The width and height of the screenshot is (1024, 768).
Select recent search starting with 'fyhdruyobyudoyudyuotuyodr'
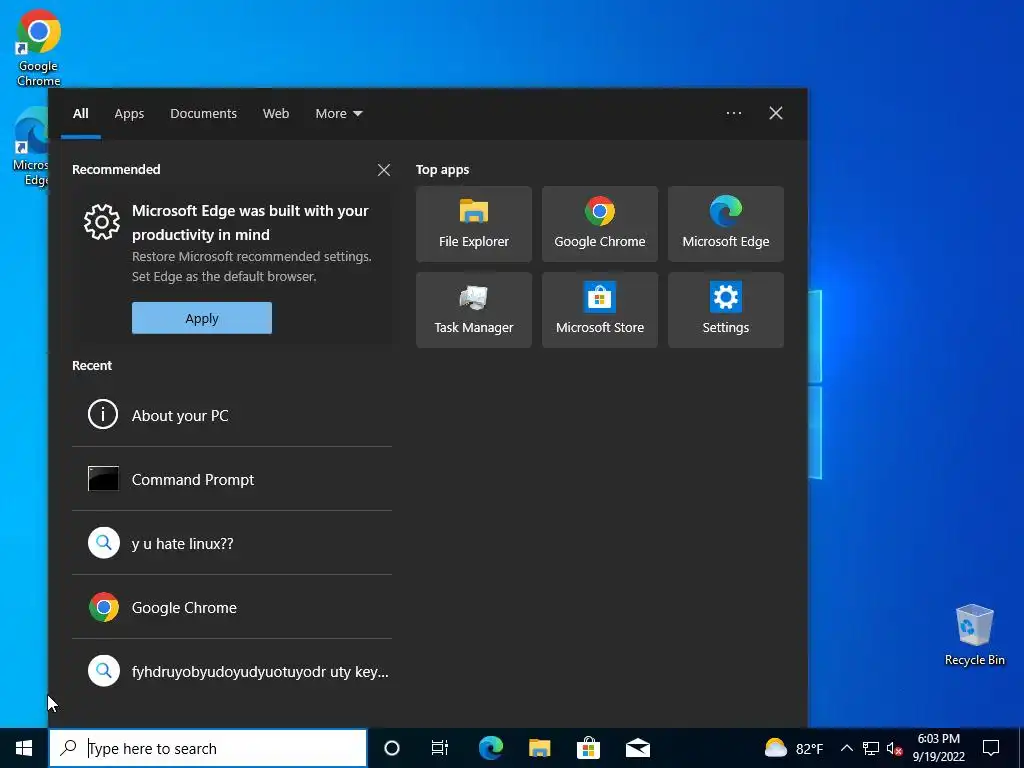(x=232, y=671)
